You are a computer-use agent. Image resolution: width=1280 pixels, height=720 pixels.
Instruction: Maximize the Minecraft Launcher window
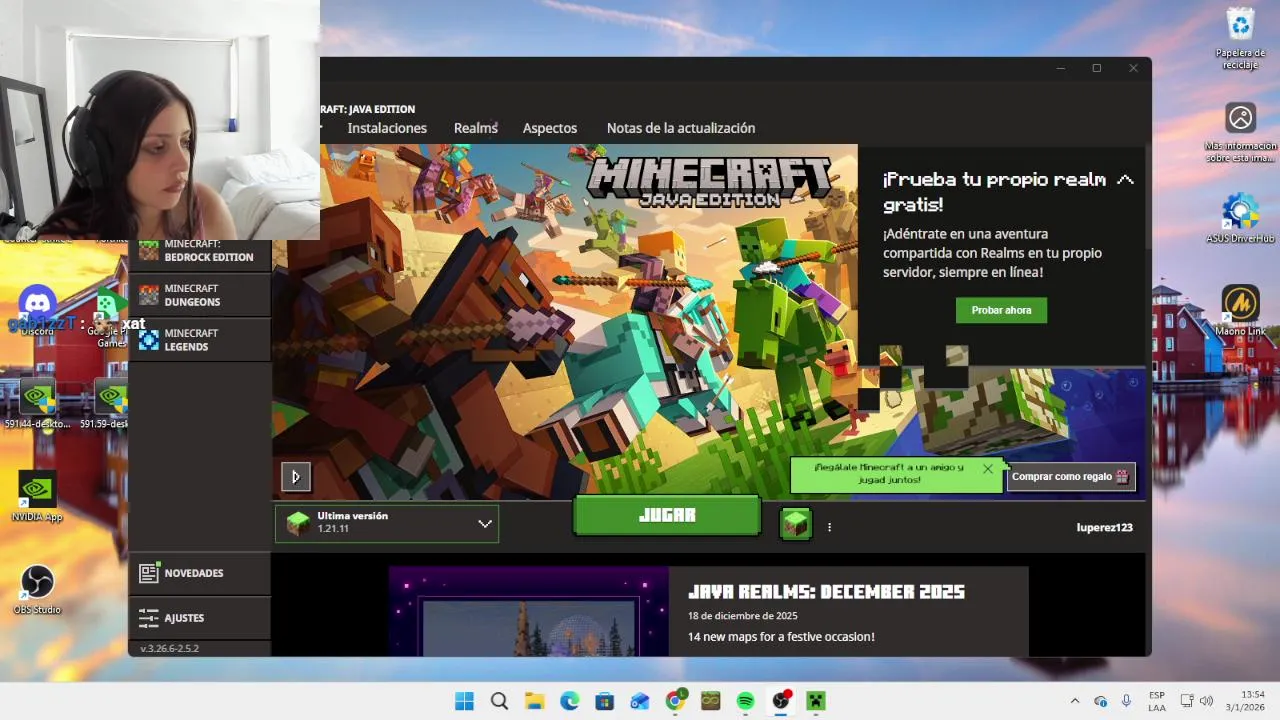coord(1096,68)
